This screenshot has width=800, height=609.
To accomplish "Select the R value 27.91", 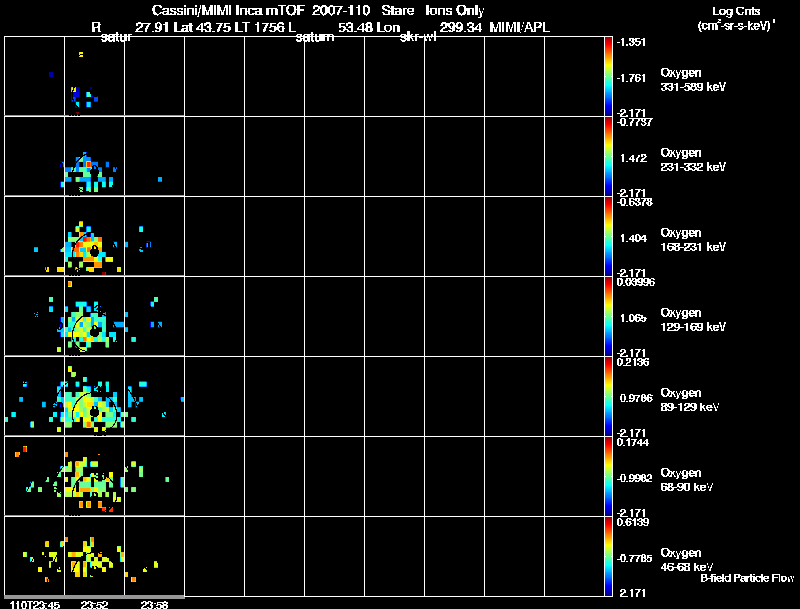I will 152,28.
